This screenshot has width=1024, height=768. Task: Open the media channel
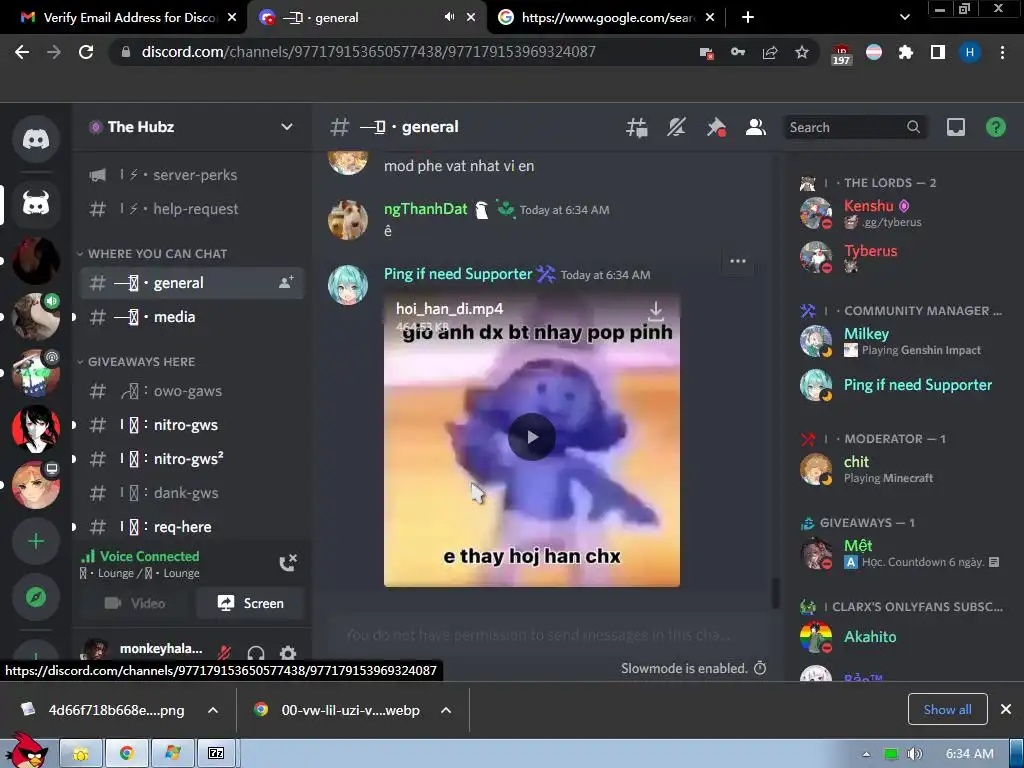click(192, 317)
